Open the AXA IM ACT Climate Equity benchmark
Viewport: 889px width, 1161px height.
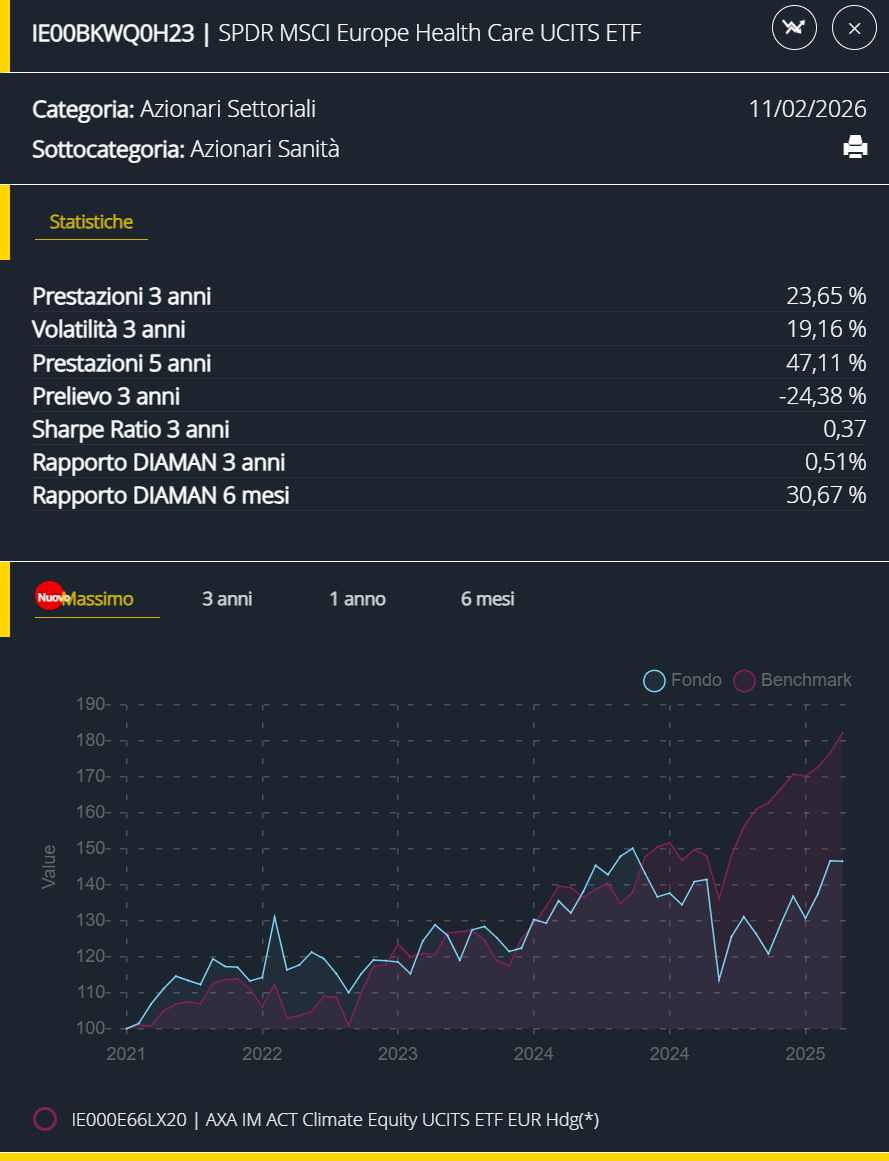[x=335, y=1120]
